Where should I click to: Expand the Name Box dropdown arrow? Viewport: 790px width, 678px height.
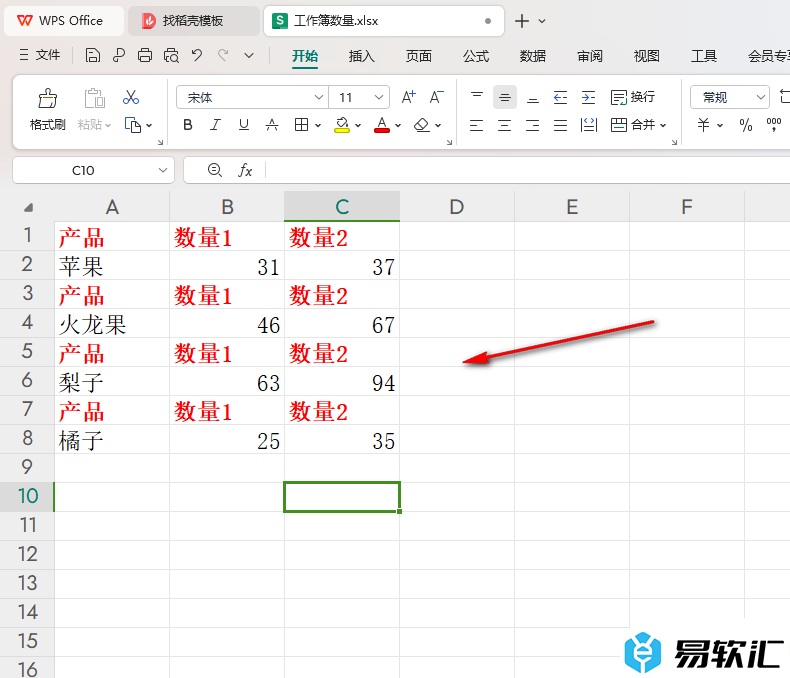163,170
